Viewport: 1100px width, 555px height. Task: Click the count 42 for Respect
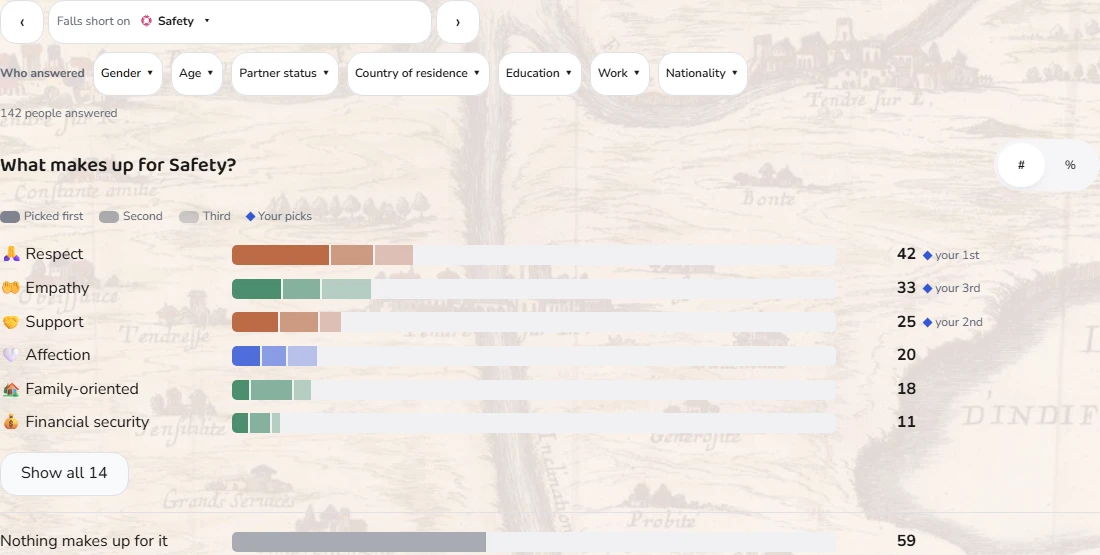[906, 254]
